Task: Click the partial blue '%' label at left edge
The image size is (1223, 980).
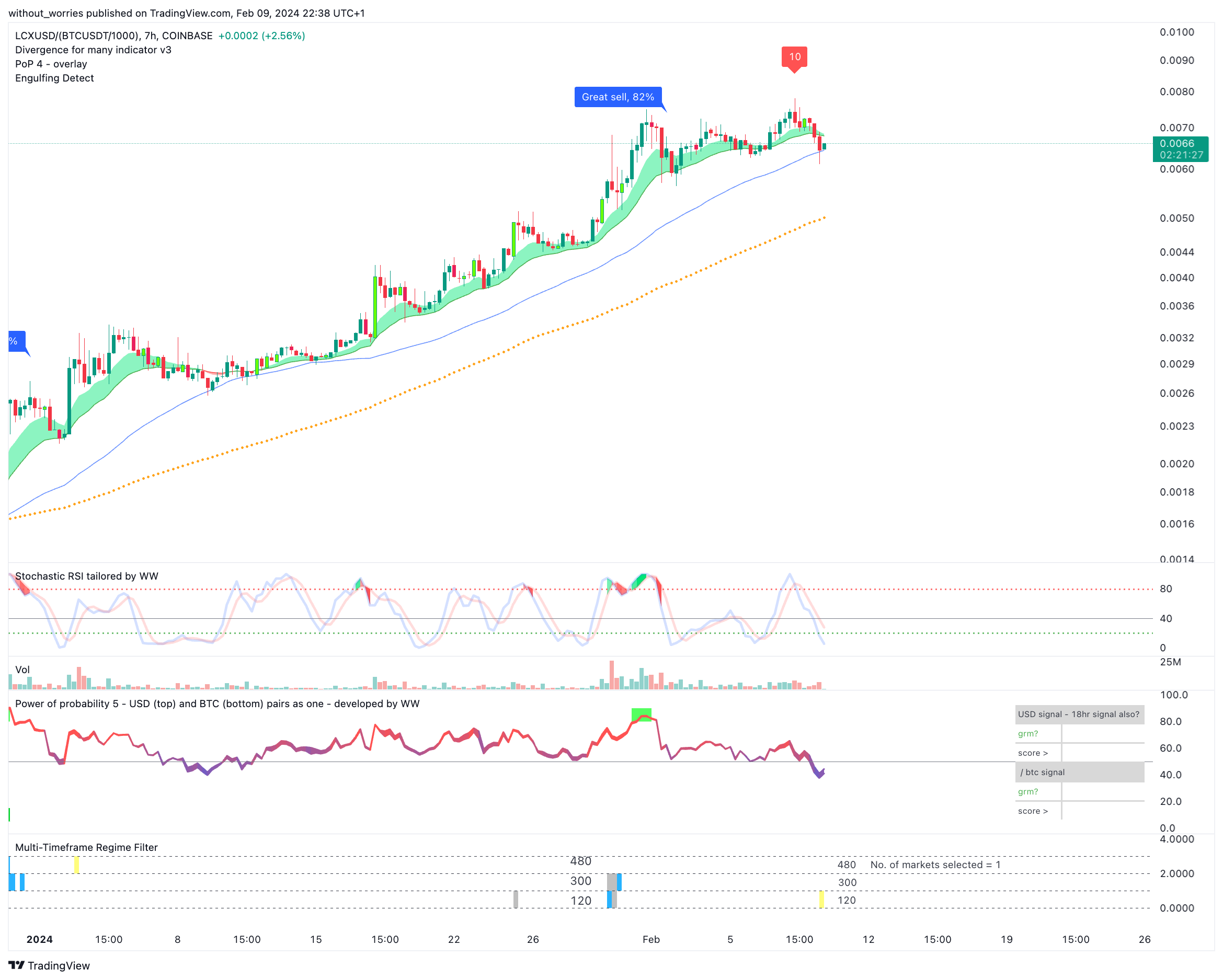Action: pos(16,341)
